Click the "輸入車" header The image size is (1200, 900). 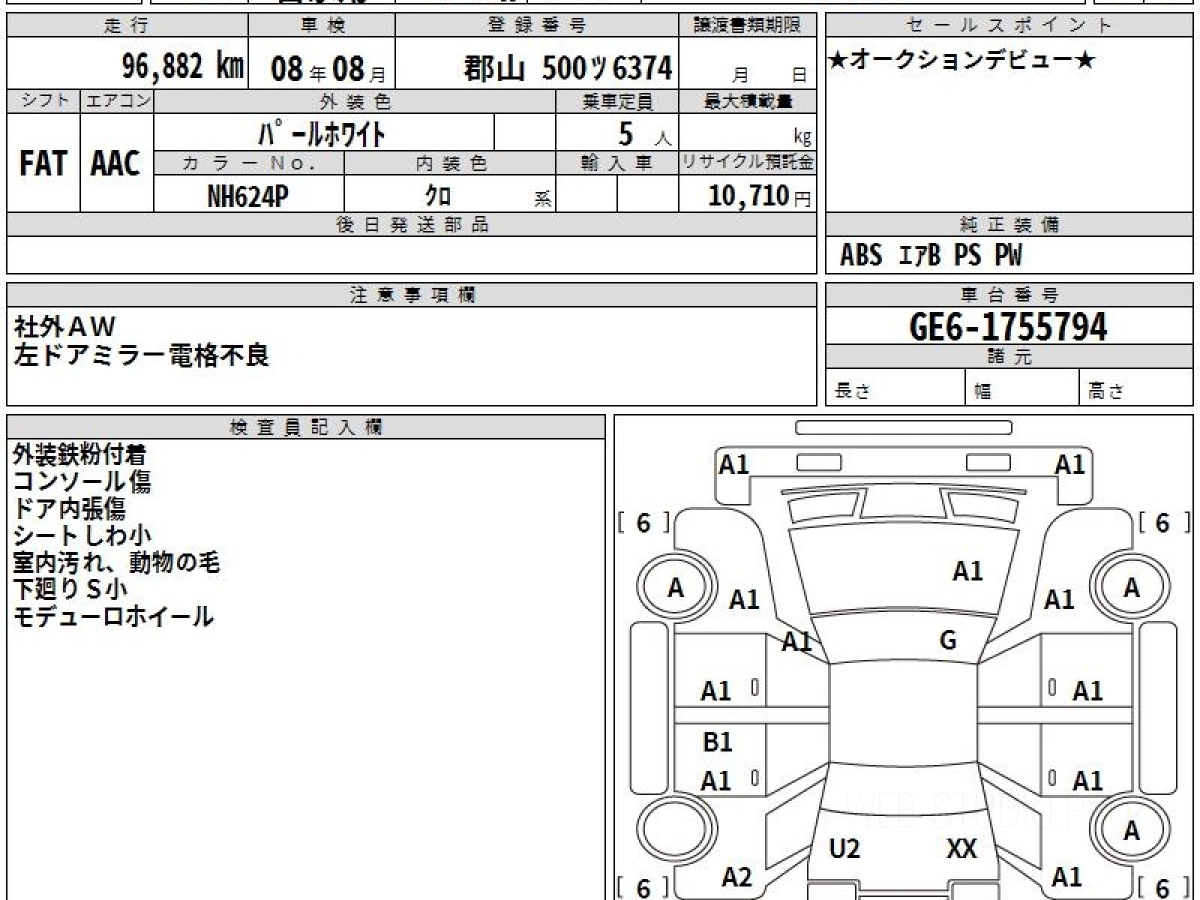617,163
